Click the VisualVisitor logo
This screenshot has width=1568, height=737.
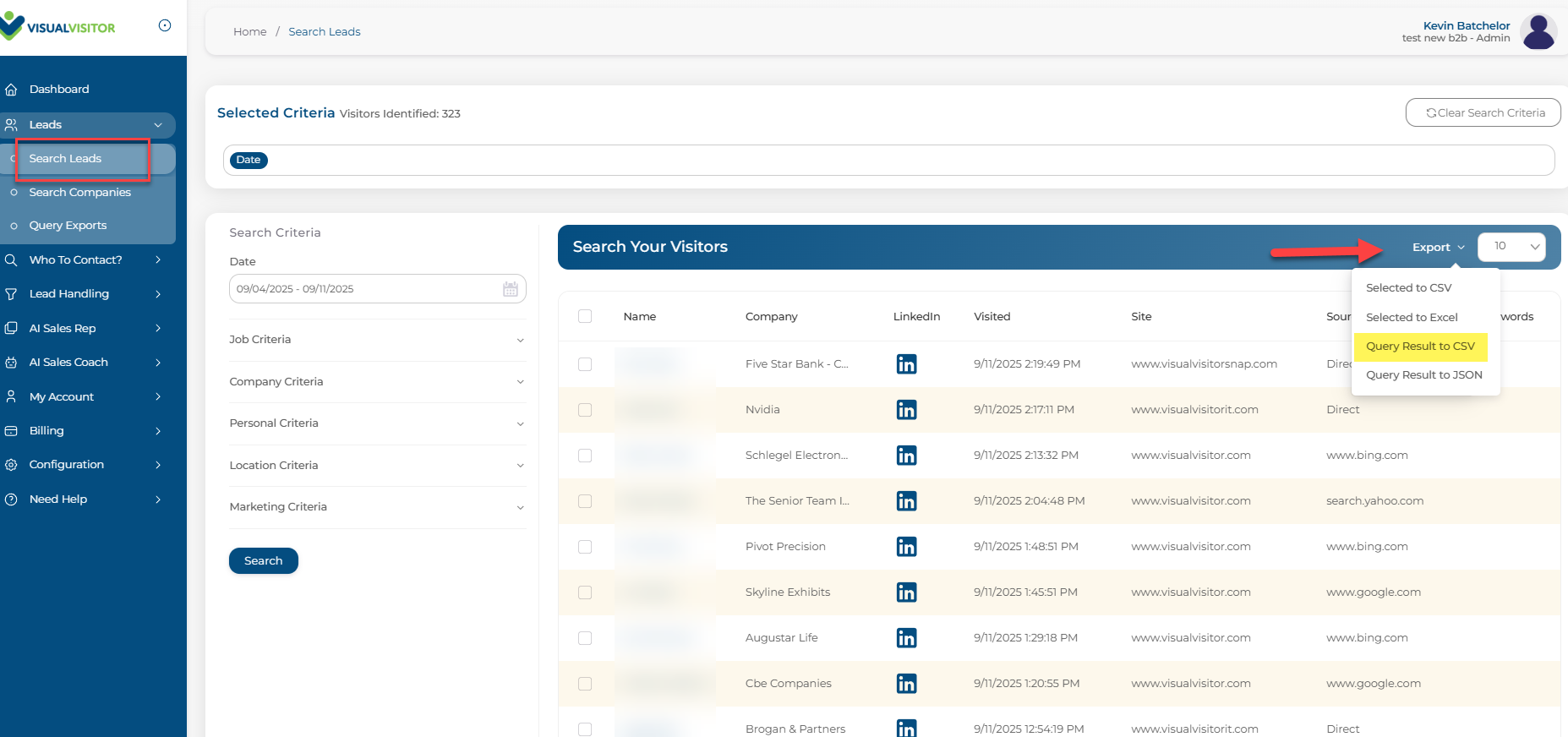click(57, 27)
